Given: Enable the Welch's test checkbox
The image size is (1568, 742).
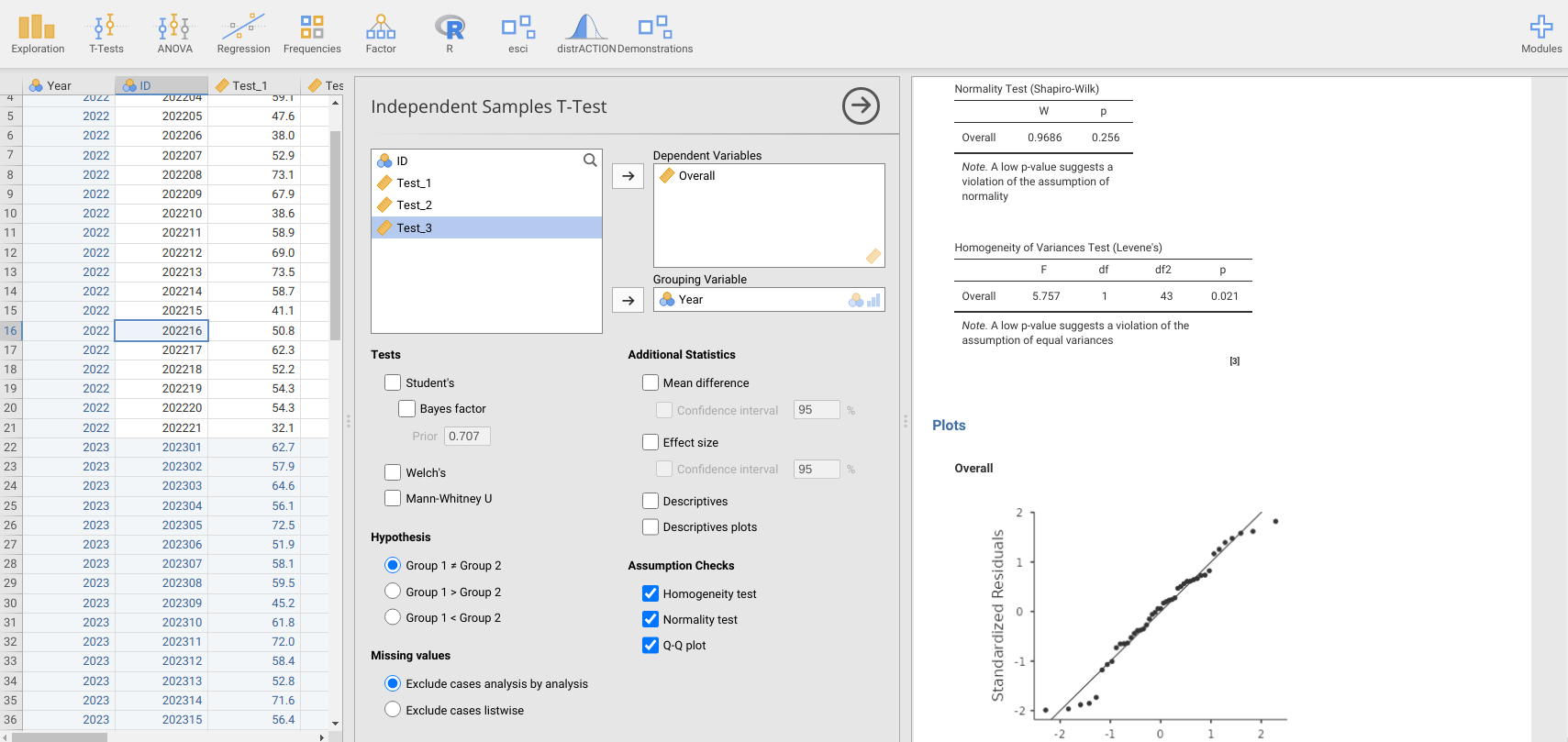Looking at the screenshot, I should (x=393, y=472).
